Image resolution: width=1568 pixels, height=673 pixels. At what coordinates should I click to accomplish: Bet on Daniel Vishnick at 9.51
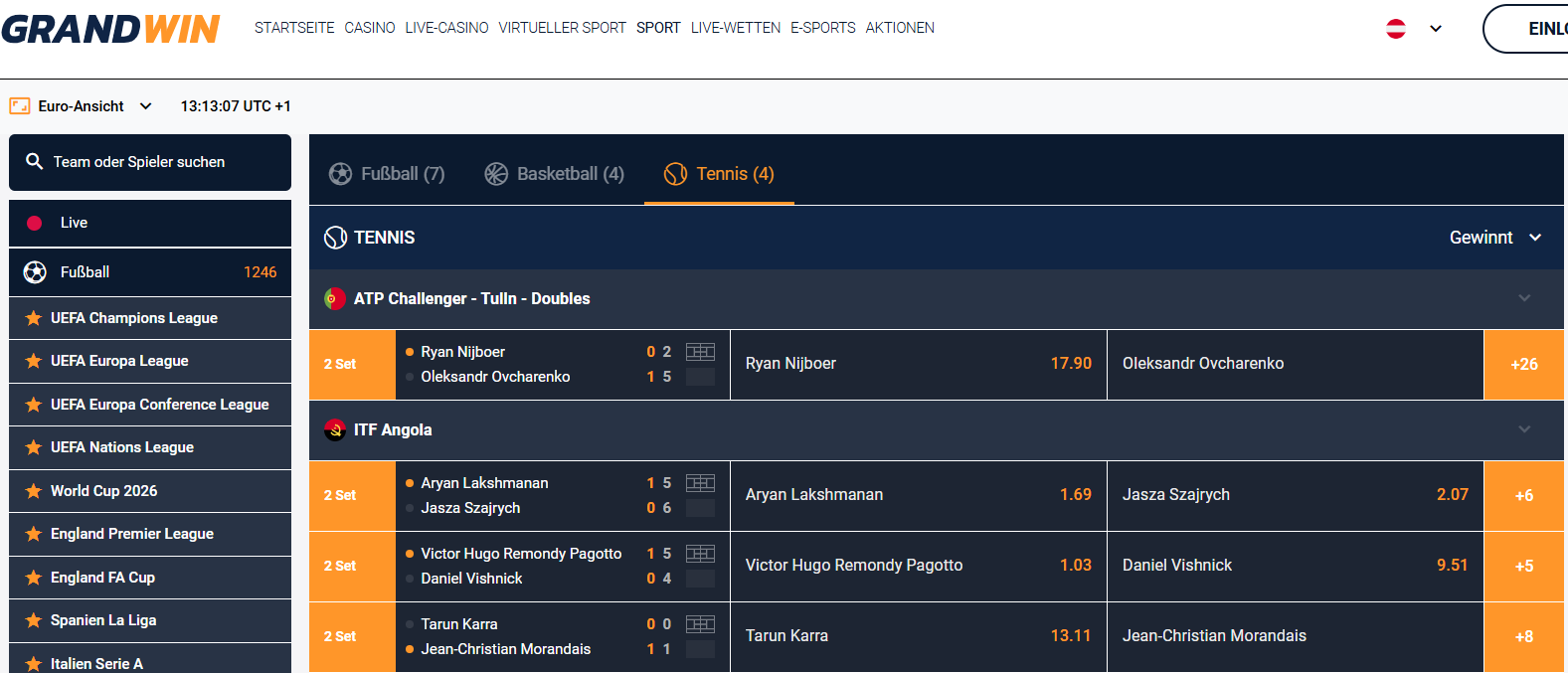(1296, 566)
